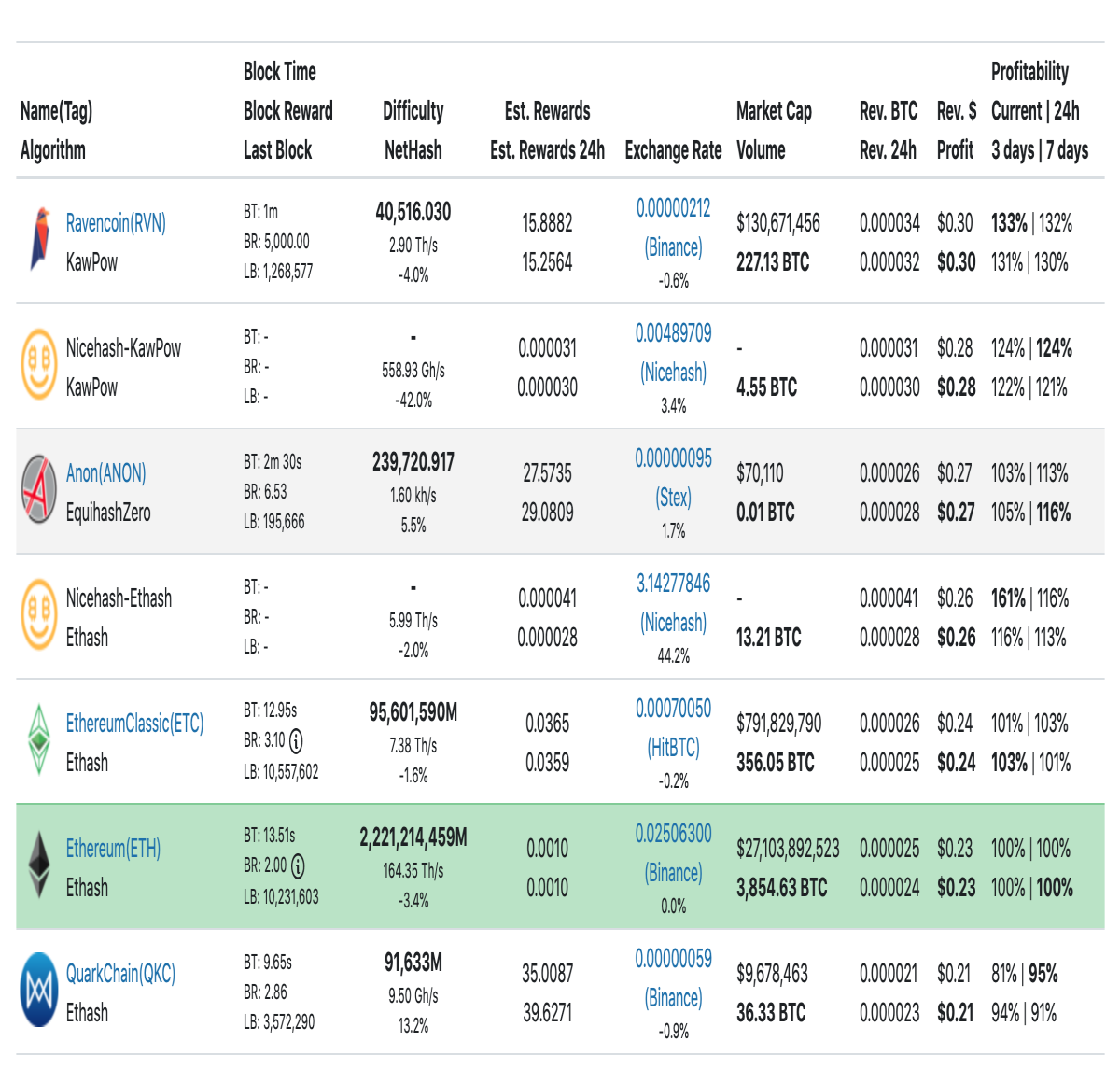Click info icon beside ETH block reward 2.00
Viewport: 1120px width, 1083px height.
click(298, 866)
